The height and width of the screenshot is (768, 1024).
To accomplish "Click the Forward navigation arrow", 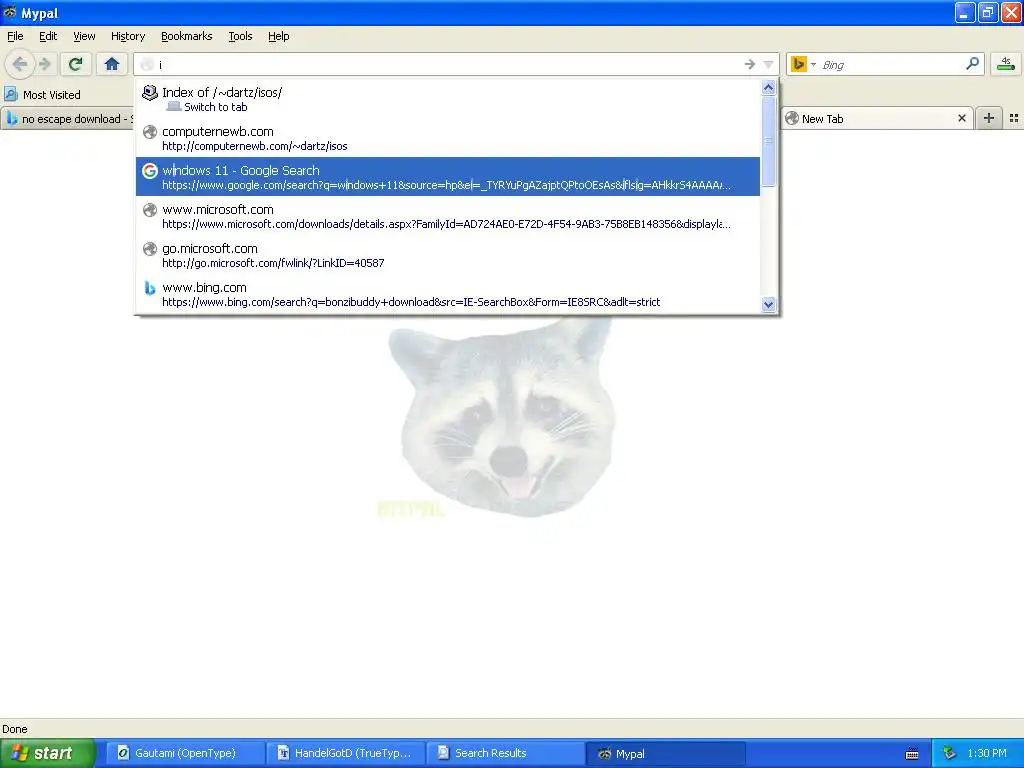I will 44,64.
